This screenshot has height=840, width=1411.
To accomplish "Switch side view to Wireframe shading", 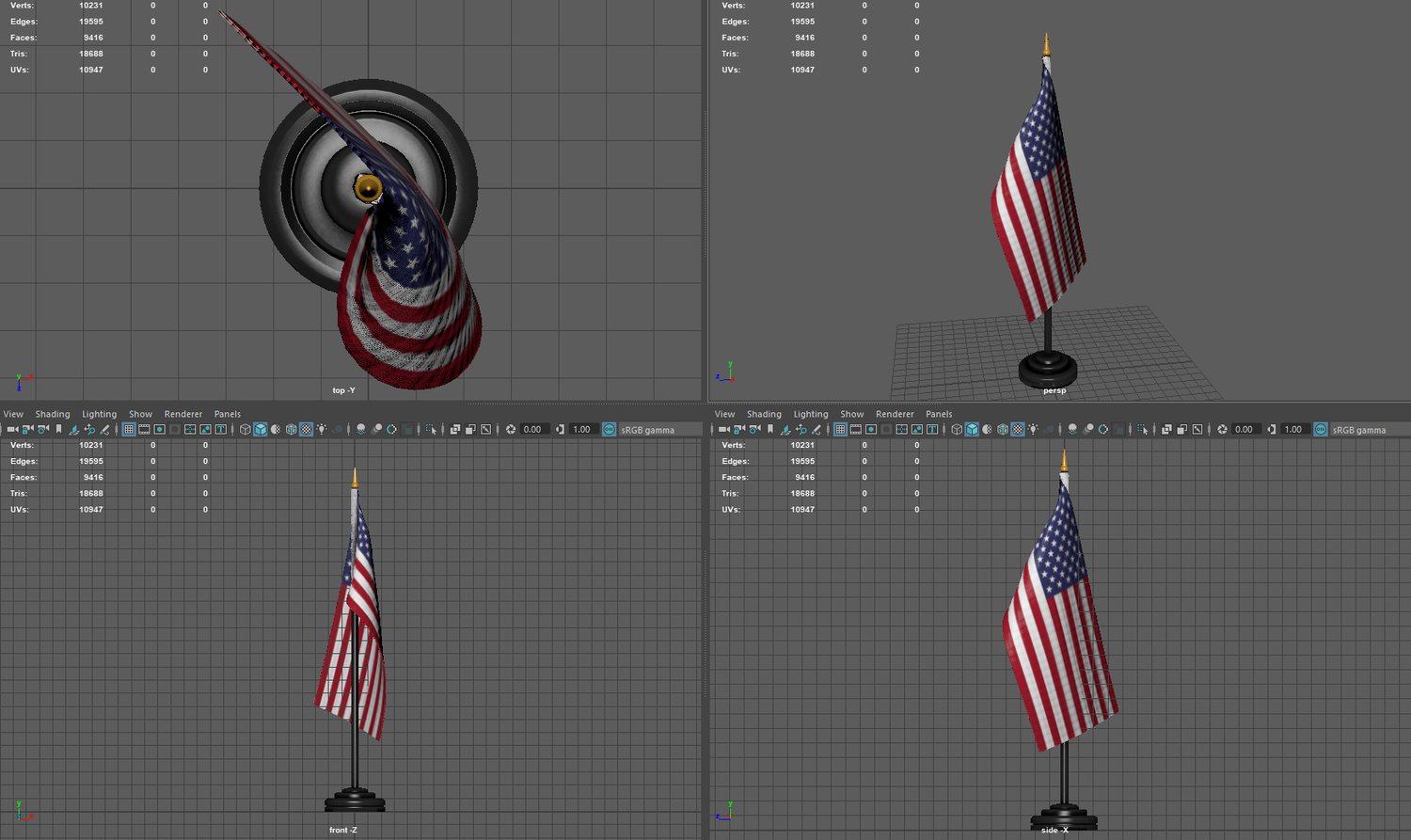I will point(957,429).
